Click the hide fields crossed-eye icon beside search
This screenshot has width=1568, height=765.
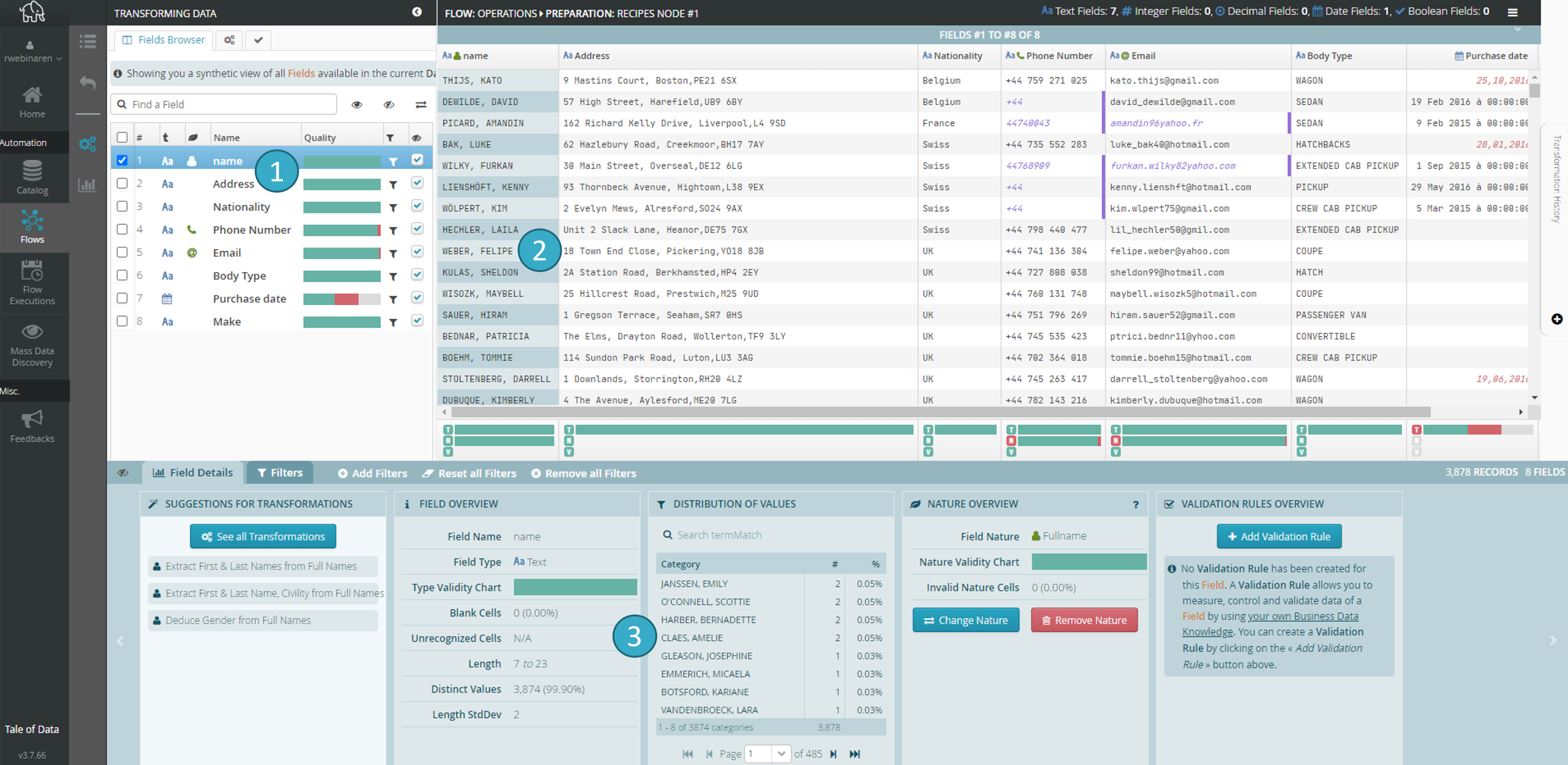(389, 105)
